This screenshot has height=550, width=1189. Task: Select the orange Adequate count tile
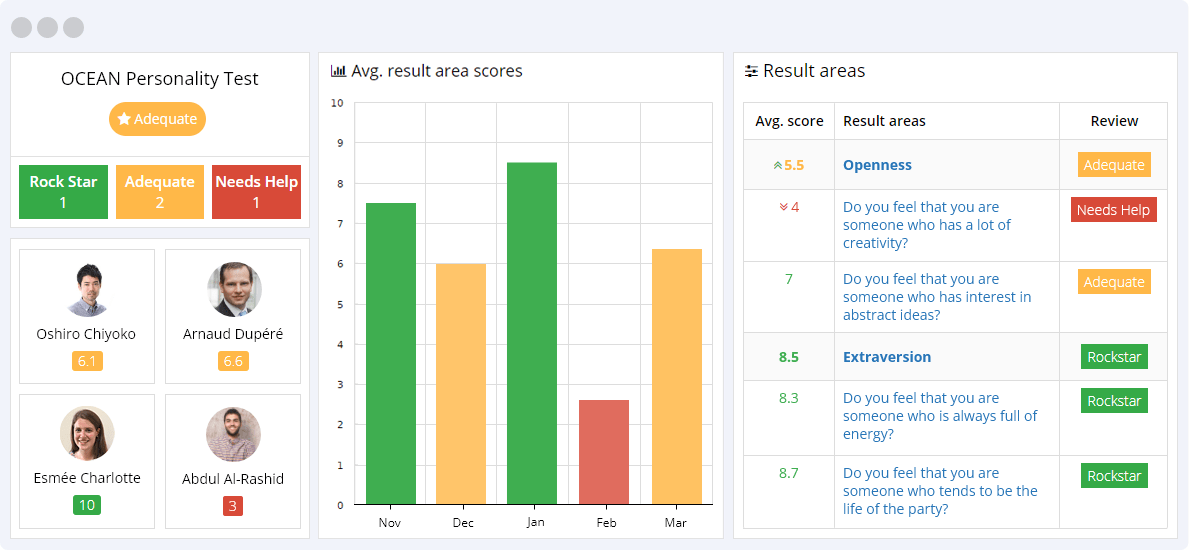click(160, 192)
